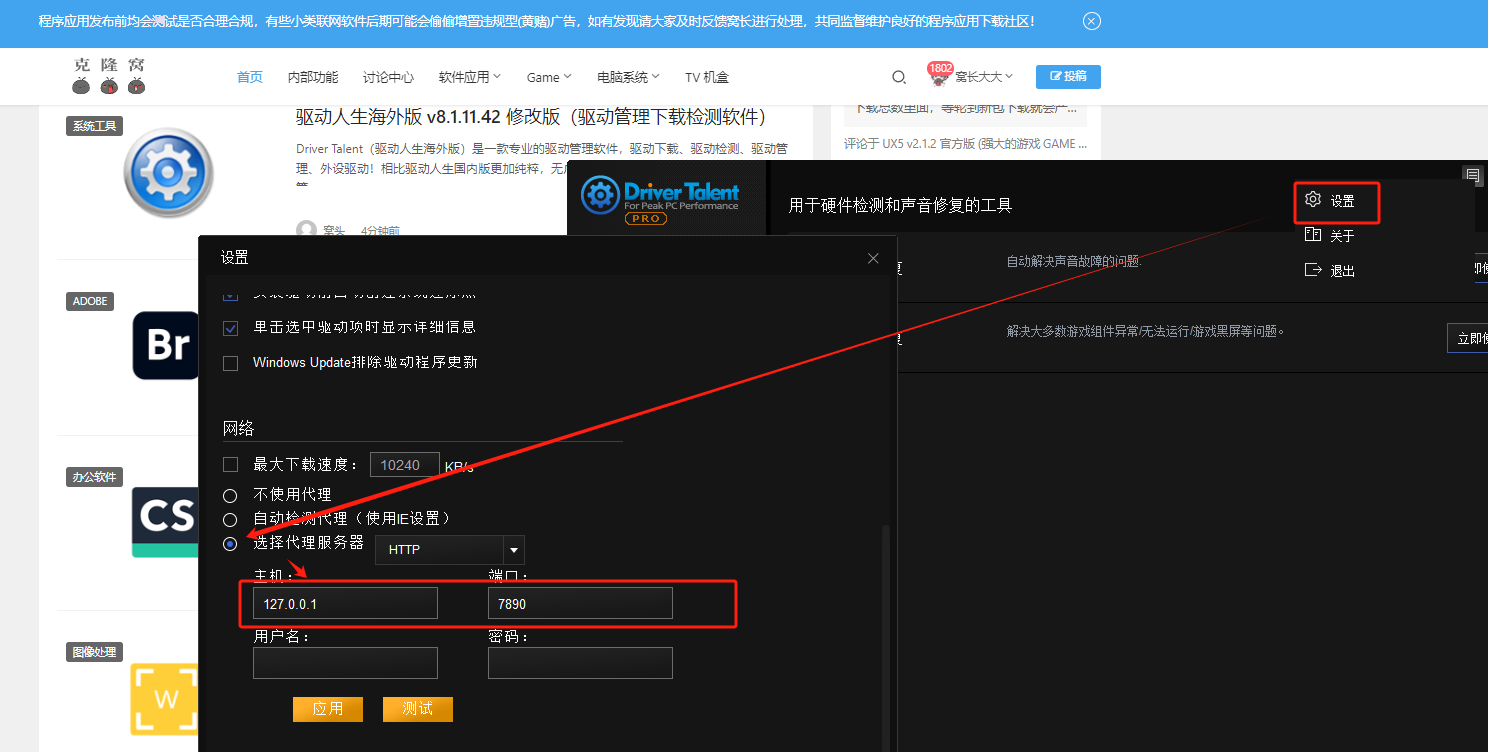Open the CS app thumbnail
The height and width of the screenshot is (752, 1488).
(166, 521)
